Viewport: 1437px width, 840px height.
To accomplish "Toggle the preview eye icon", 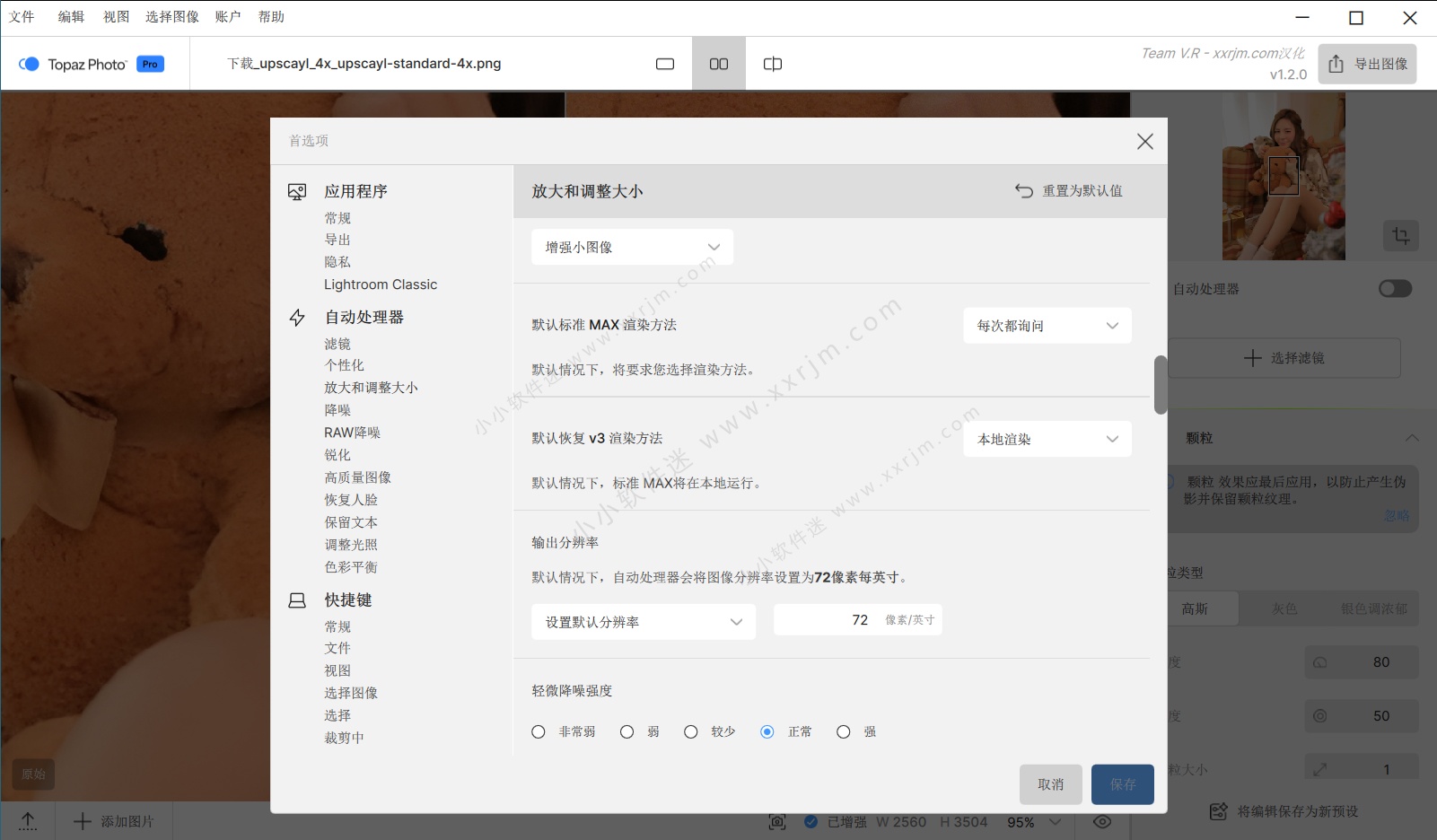I will [x=1102, y=822].
